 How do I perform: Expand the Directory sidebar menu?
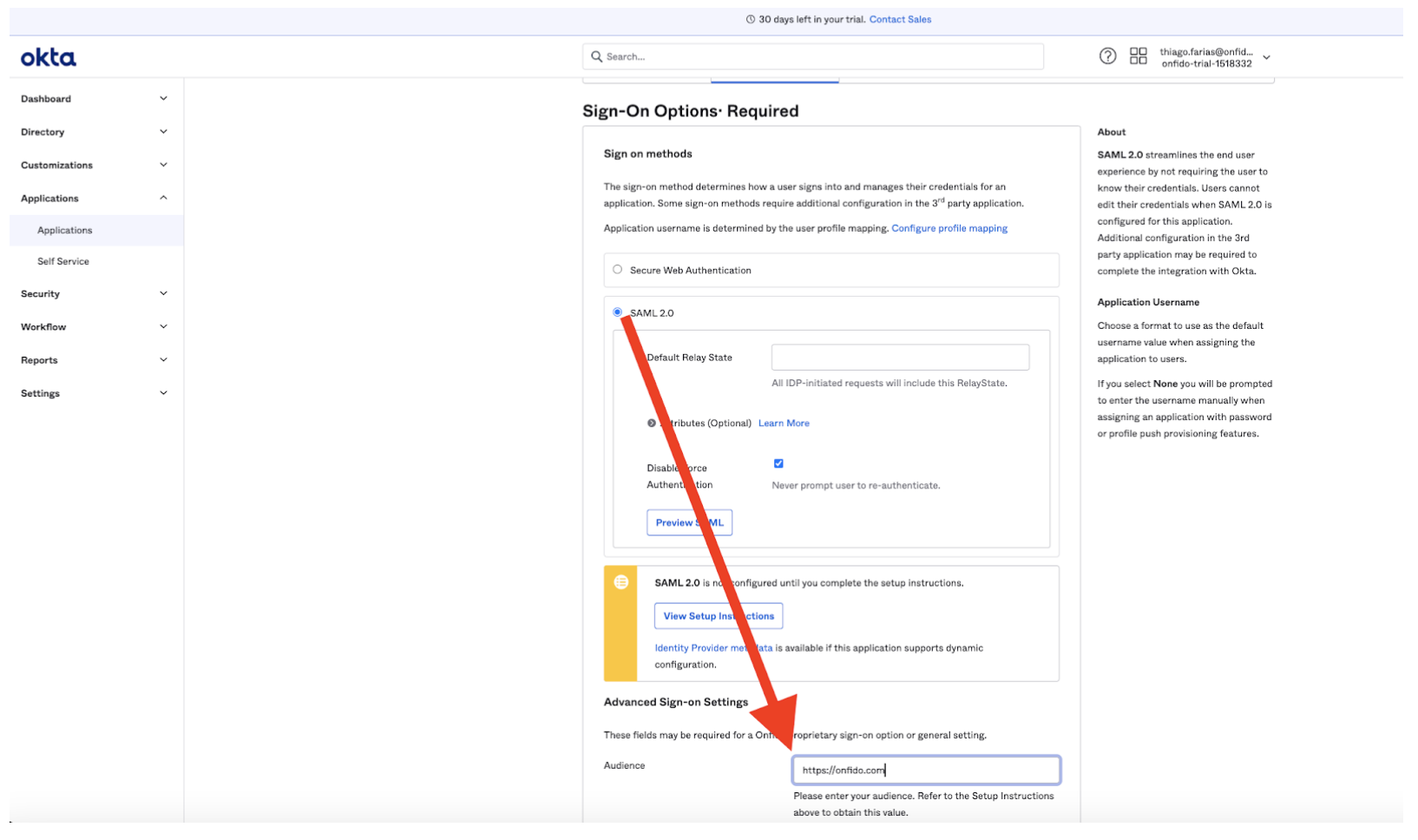[163, 132]
